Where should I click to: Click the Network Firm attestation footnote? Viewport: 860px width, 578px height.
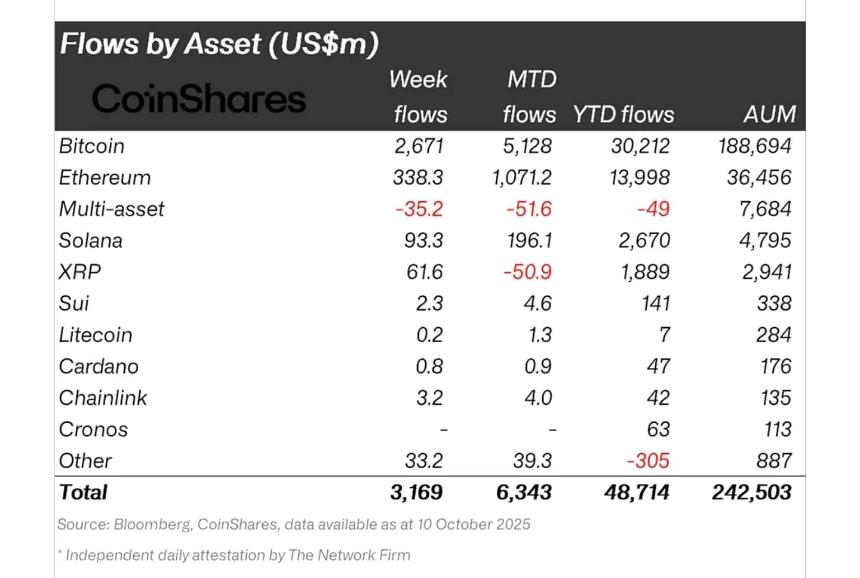(x=234, y=554)
